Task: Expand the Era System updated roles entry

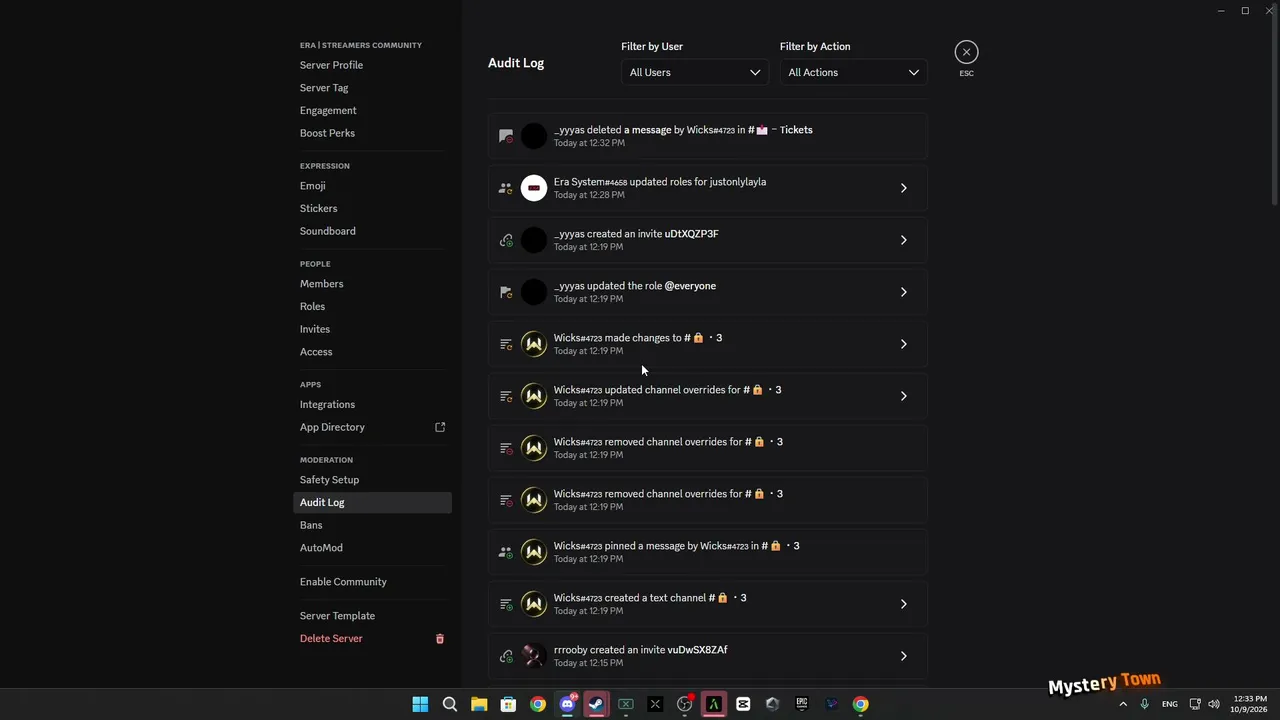Action: (x=903, y=188)
